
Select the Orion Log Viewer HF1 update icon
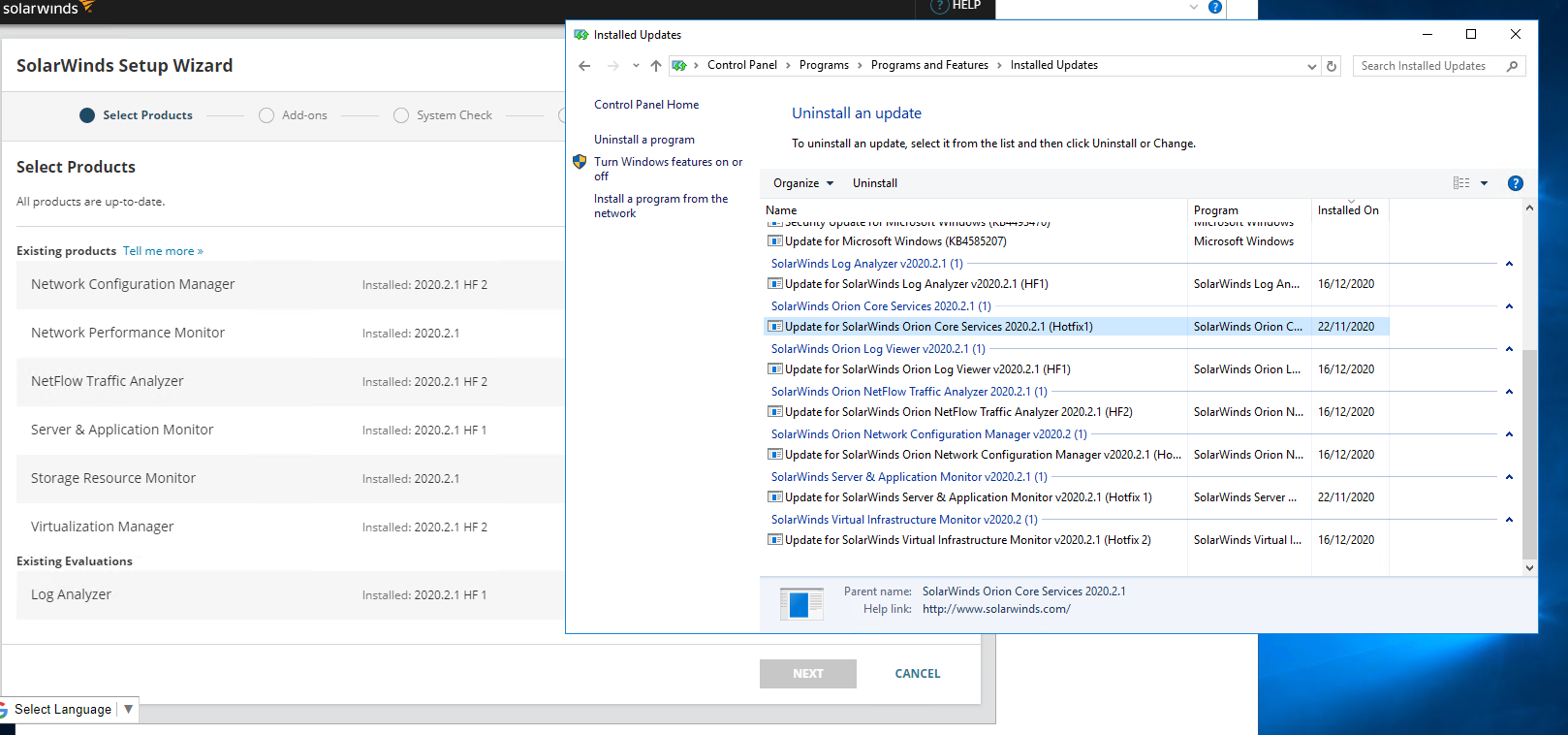click(775, 369)
